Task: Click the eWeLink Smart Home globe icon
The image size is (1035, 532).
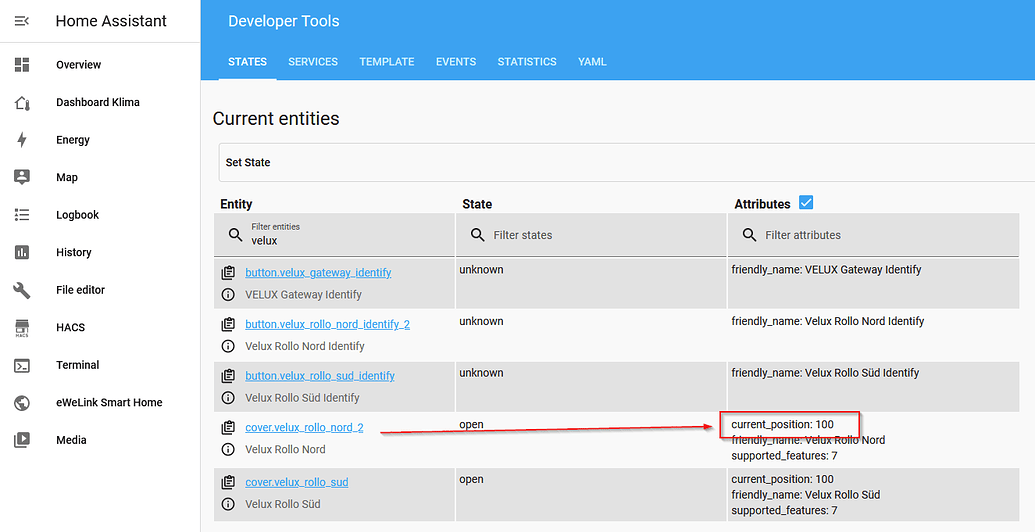Action: [22, 403]
